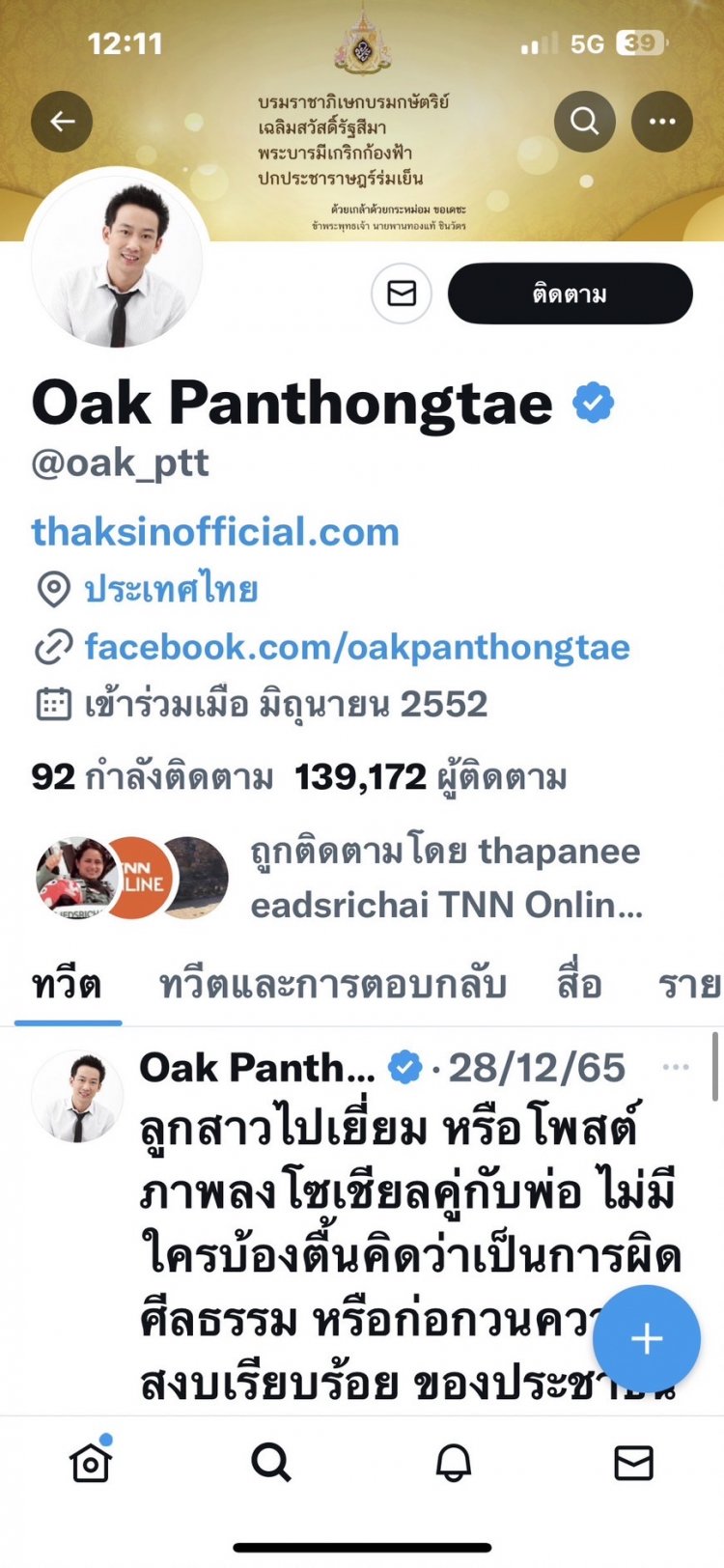The image size is (724, 1568).
Task: Open the Search tab in bottom bar
Action: coord(271,1463)
